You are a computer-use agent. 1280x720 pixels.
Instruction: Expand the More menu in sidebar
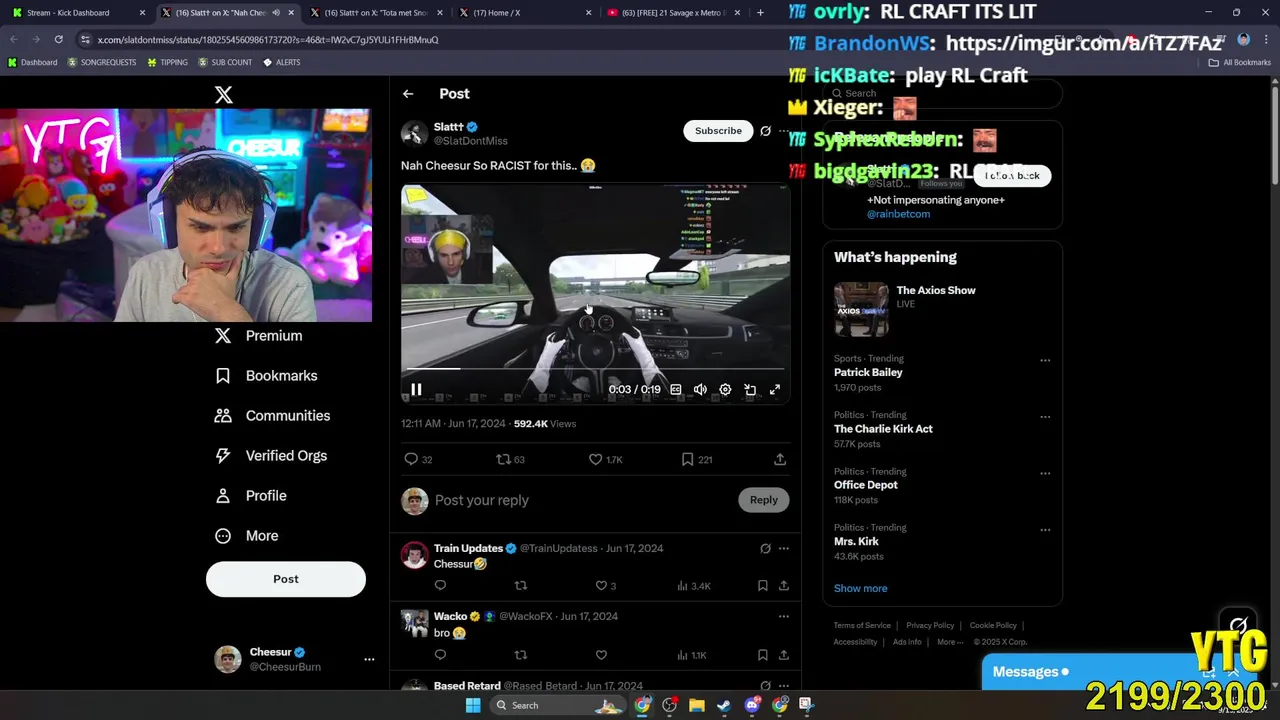(x=247, y=536)
